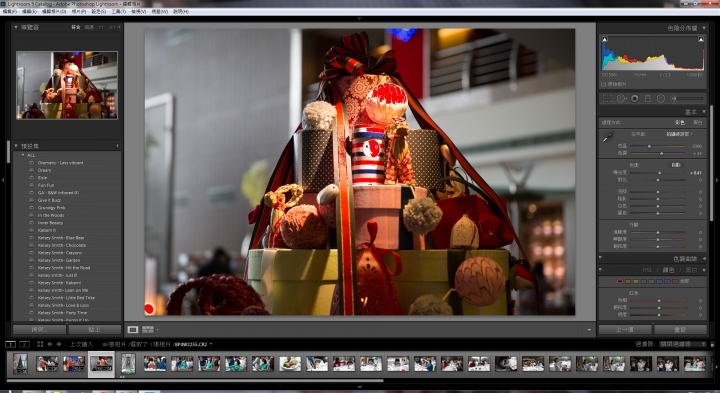Click the Paste (貼上) button
This screenshot has height=393, width=720.
pos(95,330)
